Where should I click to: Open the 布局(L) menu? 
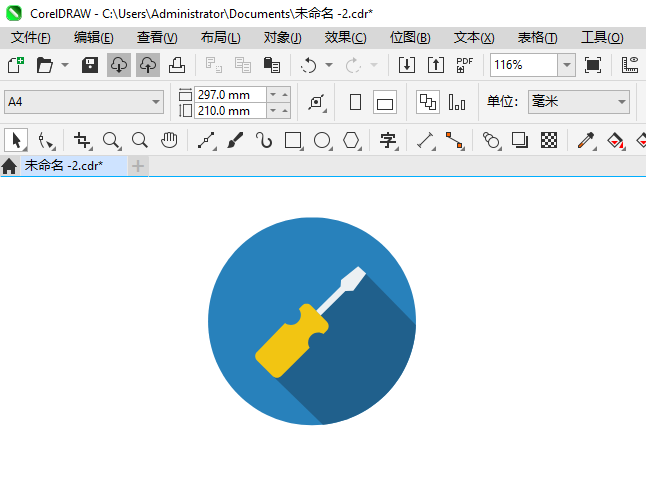click(x=220, y=38)
